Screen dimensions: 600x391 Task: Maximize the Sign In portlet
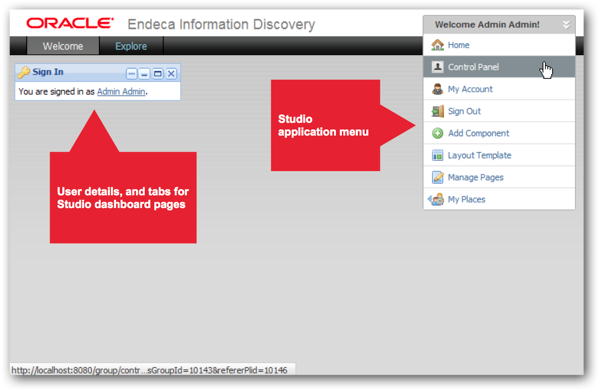(x=158, y=73)
